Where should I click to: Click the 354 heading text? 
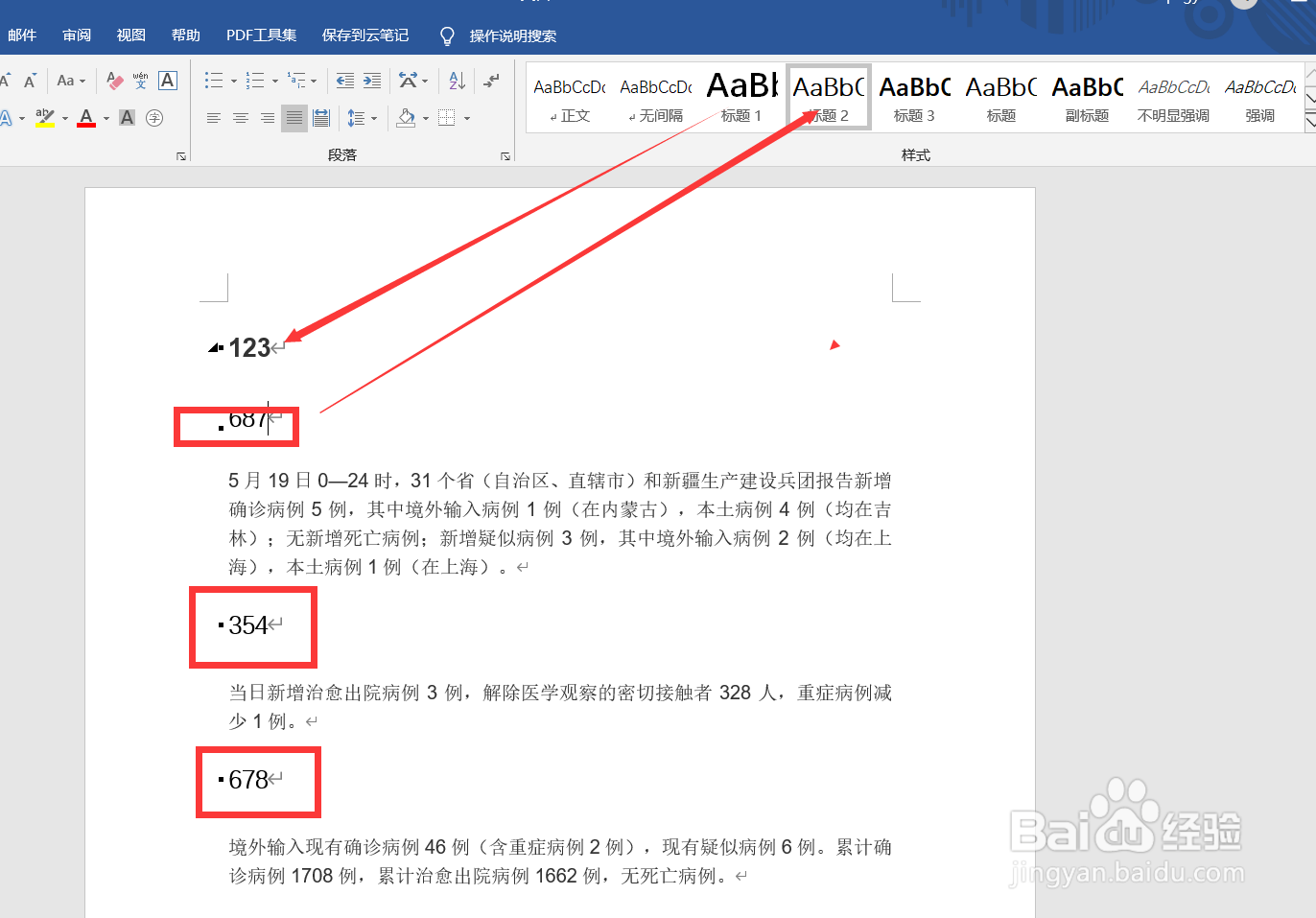click(247, 625)
